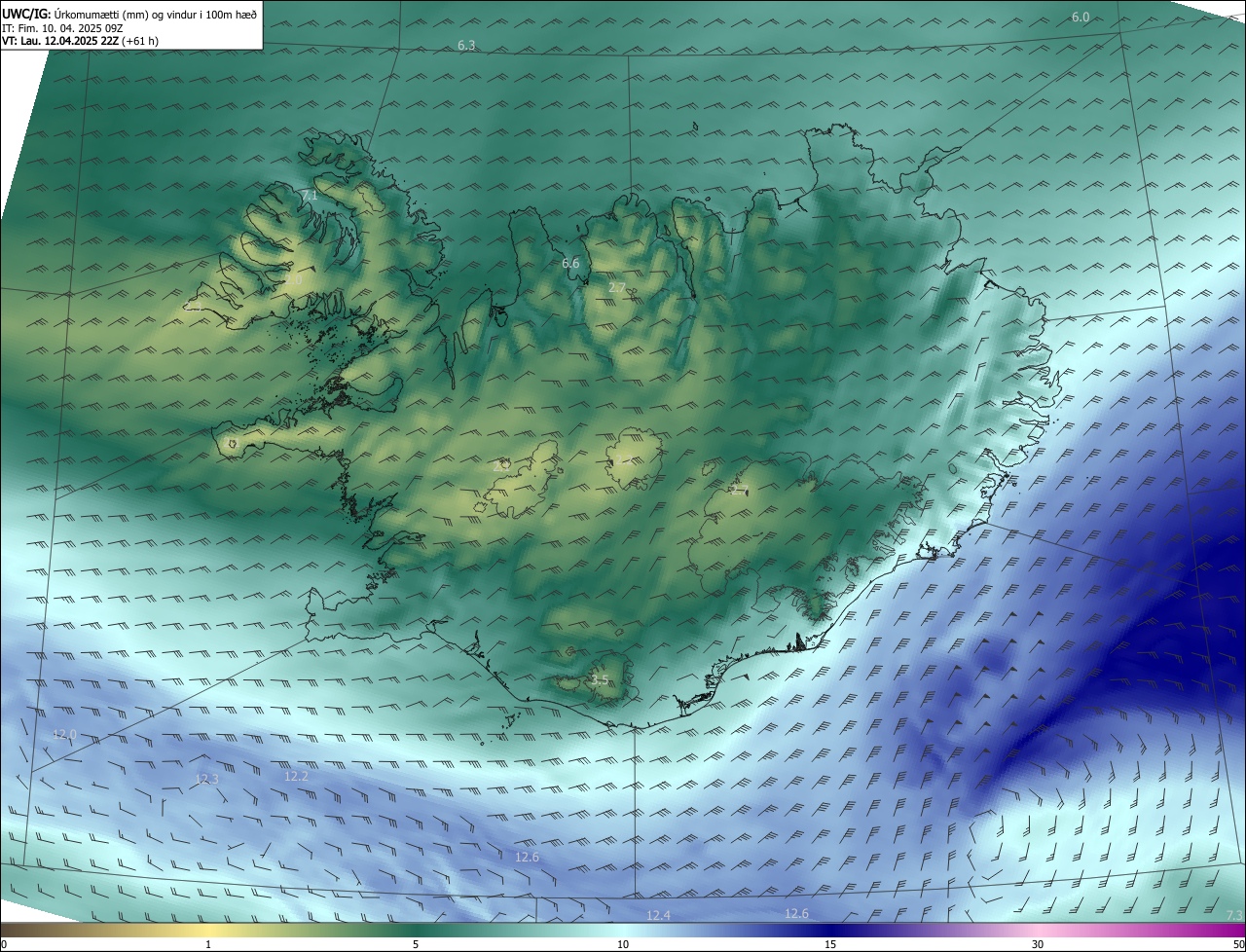Viewport: 1246px width, 952px height.
Task: Click the '6.3' value label on map
Action: (x=466, y=46)
